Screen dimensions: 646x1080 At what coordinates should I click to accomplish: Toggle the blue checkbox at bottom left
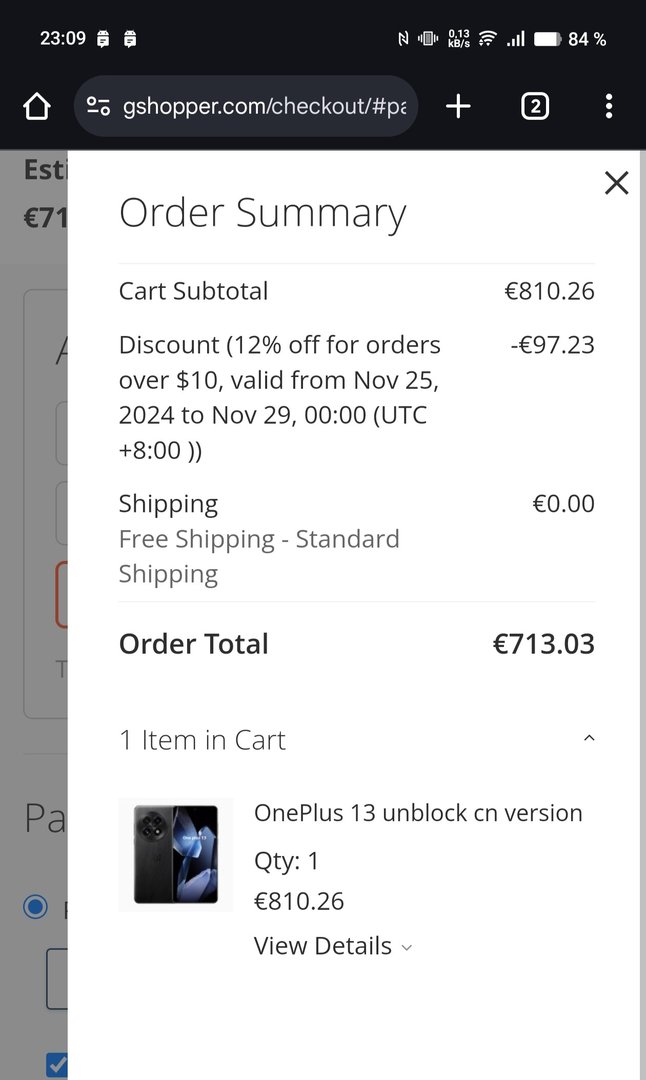click(x=57, y=1064)
